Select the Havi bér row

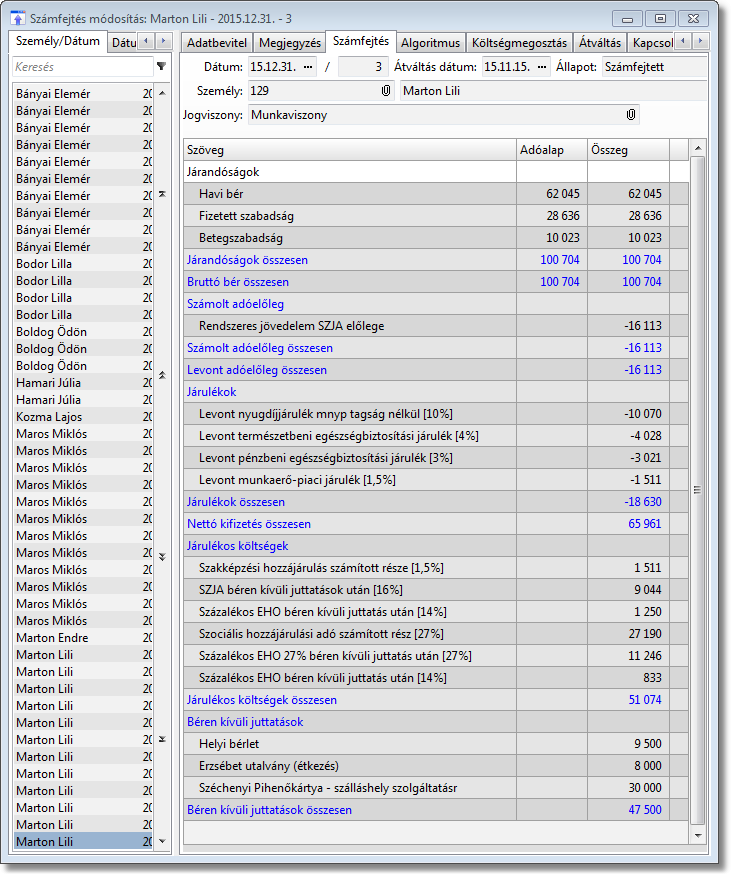pos(436,194)
